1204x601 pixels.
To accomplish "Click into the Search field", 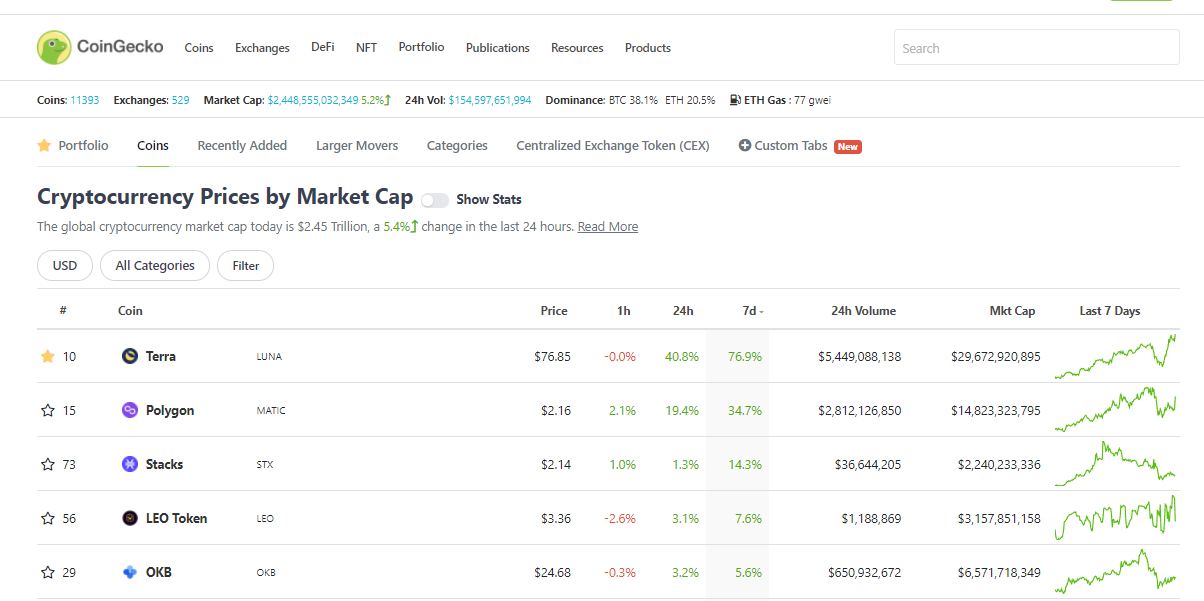I will click(1036, 48).
